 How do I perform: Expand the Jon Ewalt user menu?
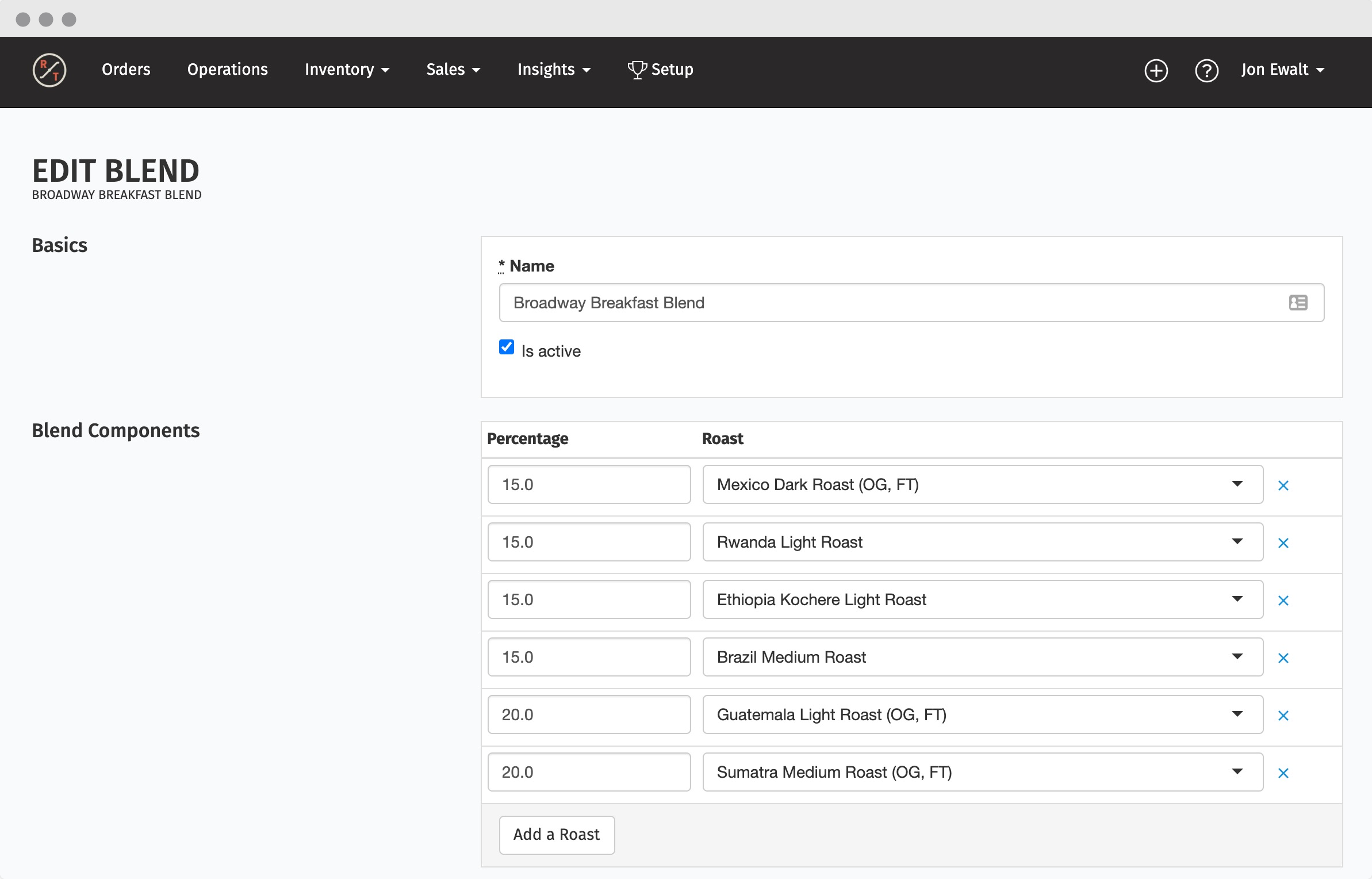point(1282,70)
